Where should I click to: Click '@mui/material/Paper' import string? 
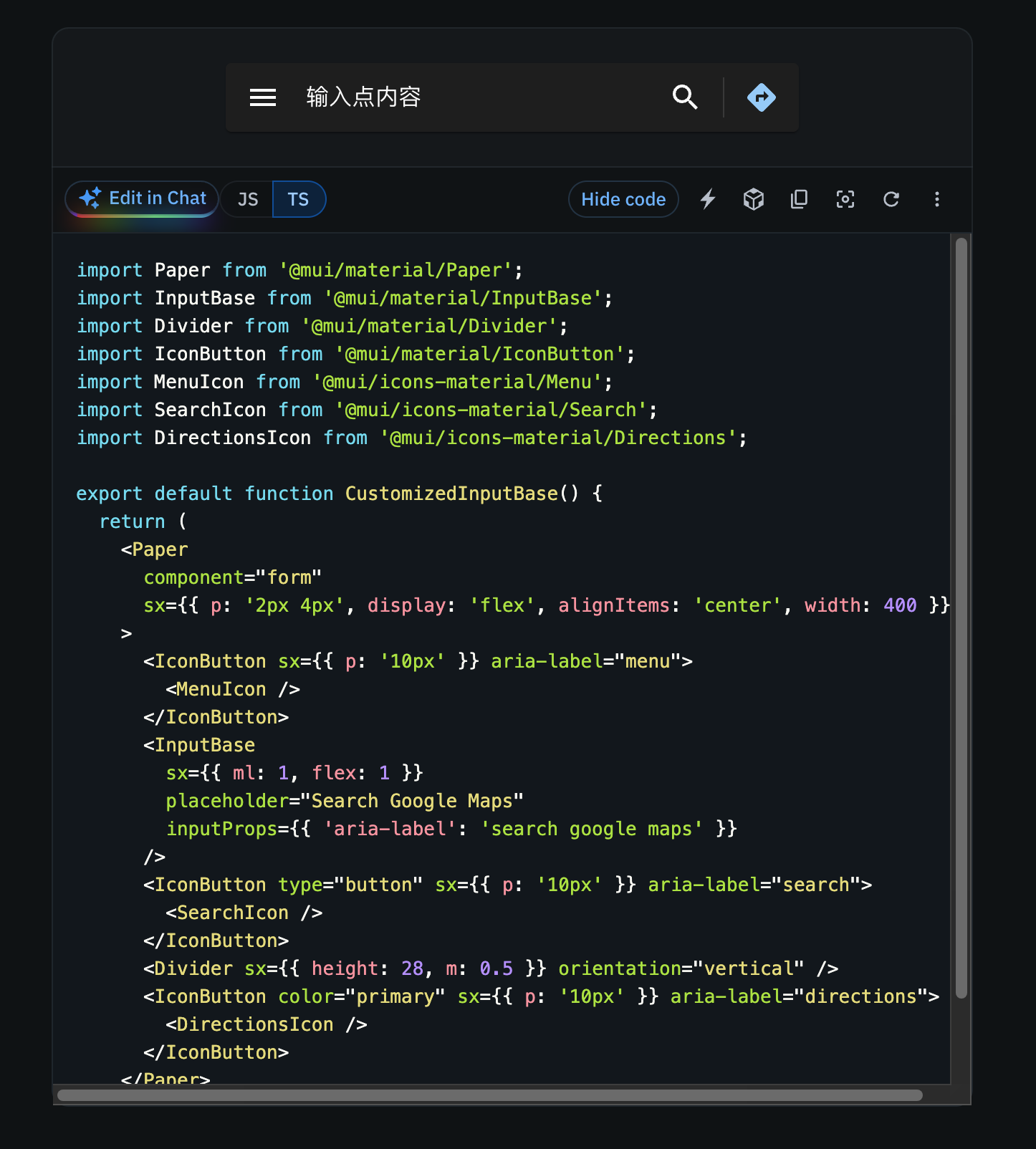pyautogui.click(x=395, y=270)
